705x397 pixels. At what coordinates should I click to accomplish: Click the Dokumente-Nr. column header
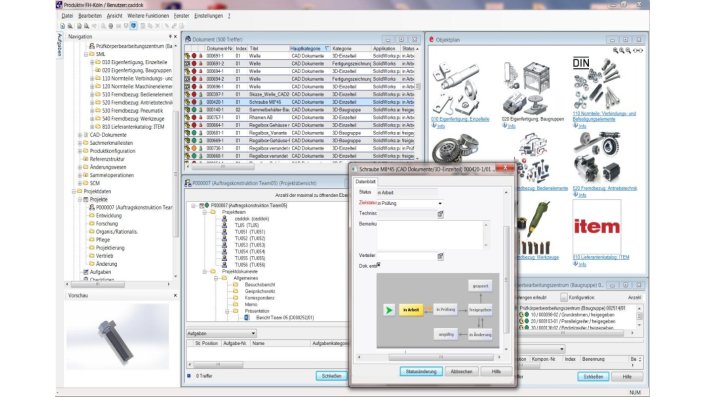coord(219,48)
